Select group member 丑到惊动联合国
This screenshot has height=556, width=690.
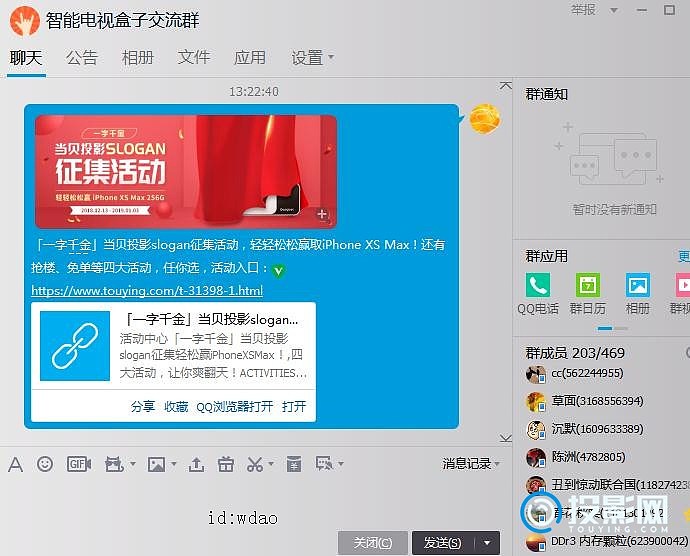(607, 485)
